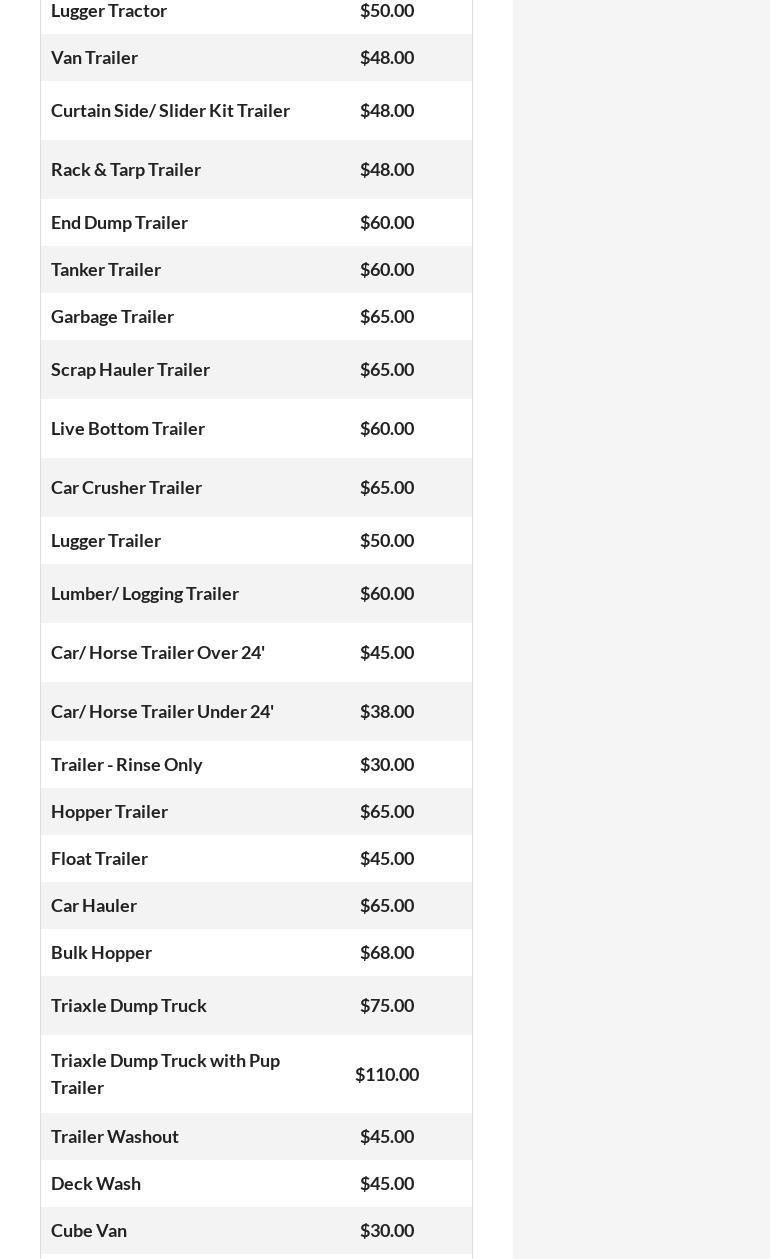Click the $110.00 price for Pup Trailer
770x1259 pixels.
tap(387, 1075)
